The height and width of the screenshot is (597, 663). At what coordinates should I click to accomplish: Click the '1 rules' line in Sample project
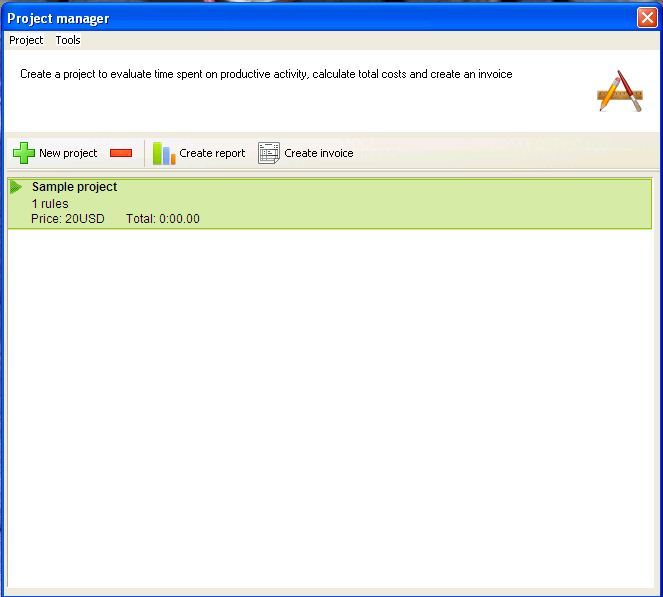50,204
